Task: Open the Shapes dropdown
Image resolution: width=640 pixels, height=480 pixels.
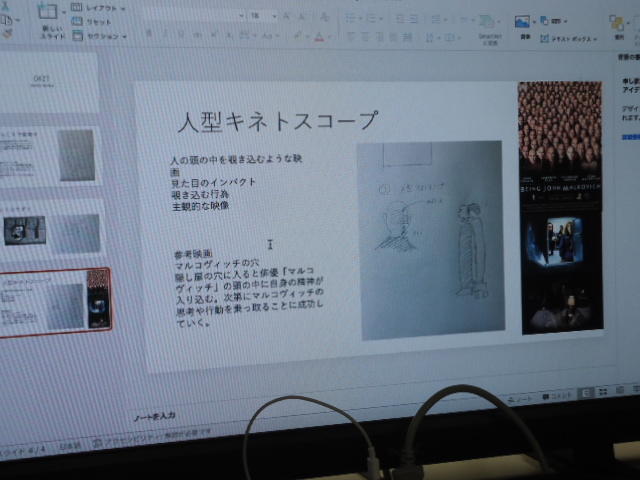Action: [x=553, y=20]
